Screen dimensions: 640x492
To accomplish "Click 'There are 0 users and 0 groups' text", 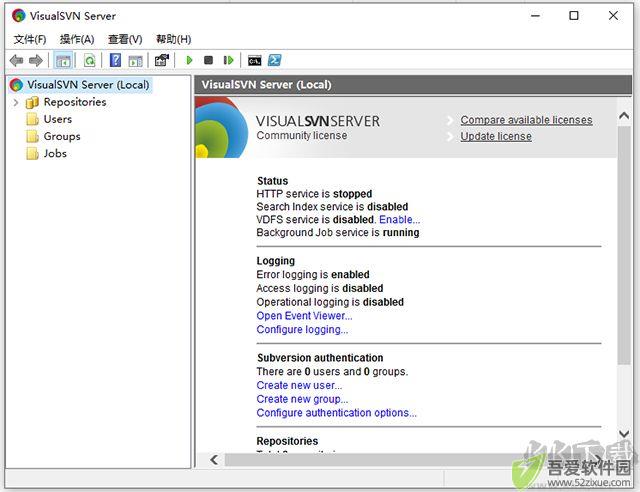I will point(332,372).
